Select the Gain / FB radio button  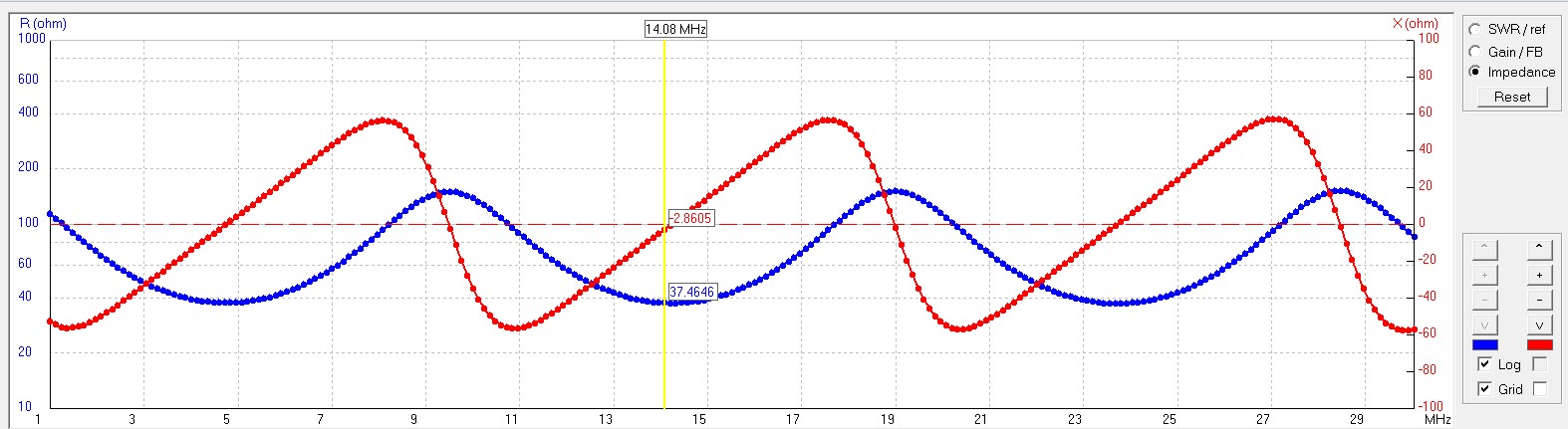click(1475, 51)
